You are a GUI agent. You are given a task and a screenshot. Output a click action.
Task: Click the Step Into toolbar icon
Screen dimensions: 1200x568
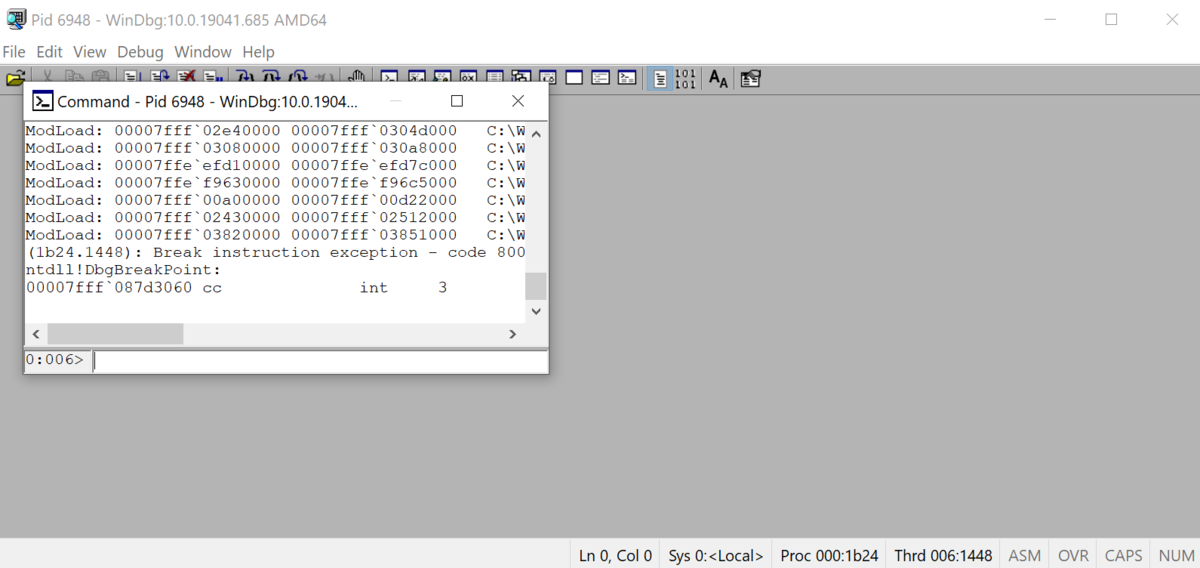246,77
